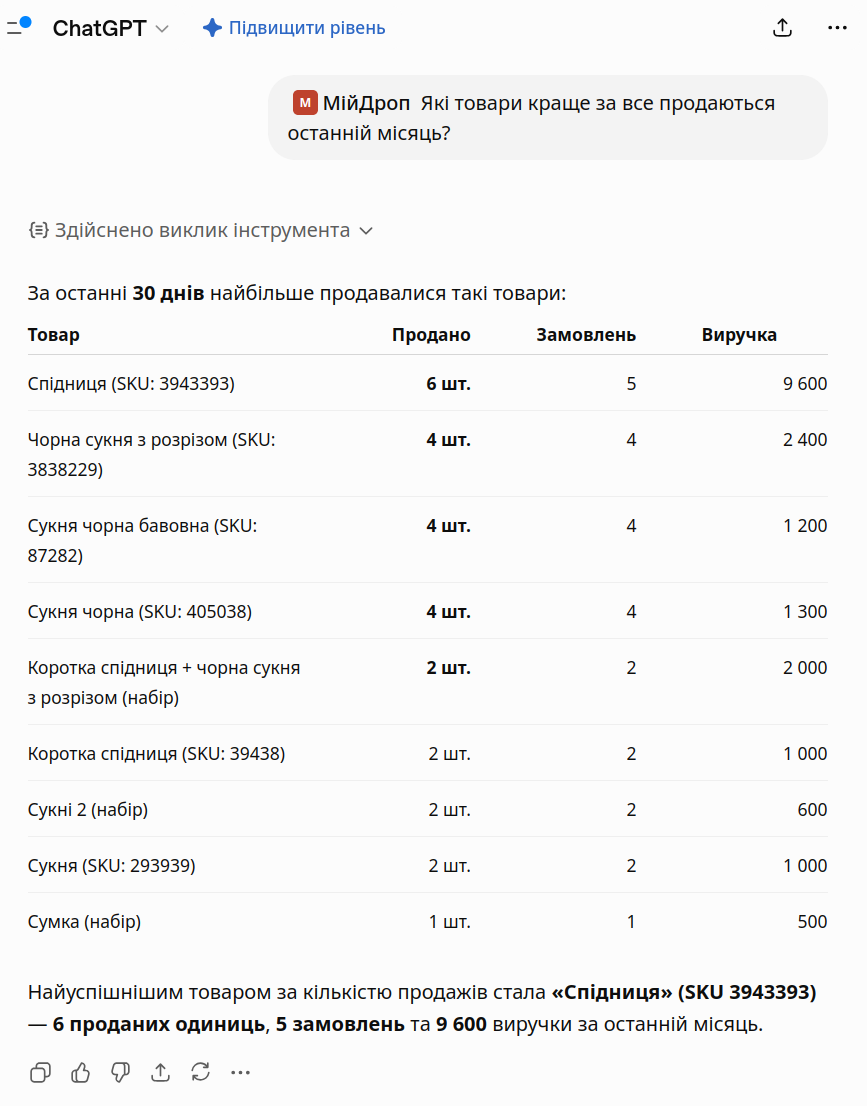Click the 'Виручка' column header
Image resolution: width=867 pixels, height=1106 pixels.
point(739,334)
